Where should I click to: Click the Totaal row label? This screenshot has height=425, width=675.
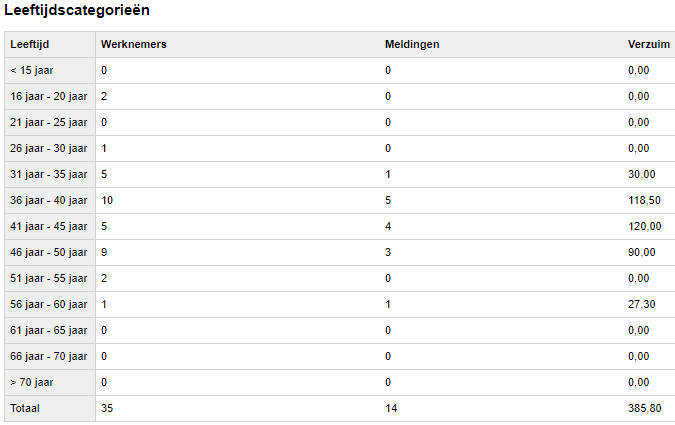point(28,408)
